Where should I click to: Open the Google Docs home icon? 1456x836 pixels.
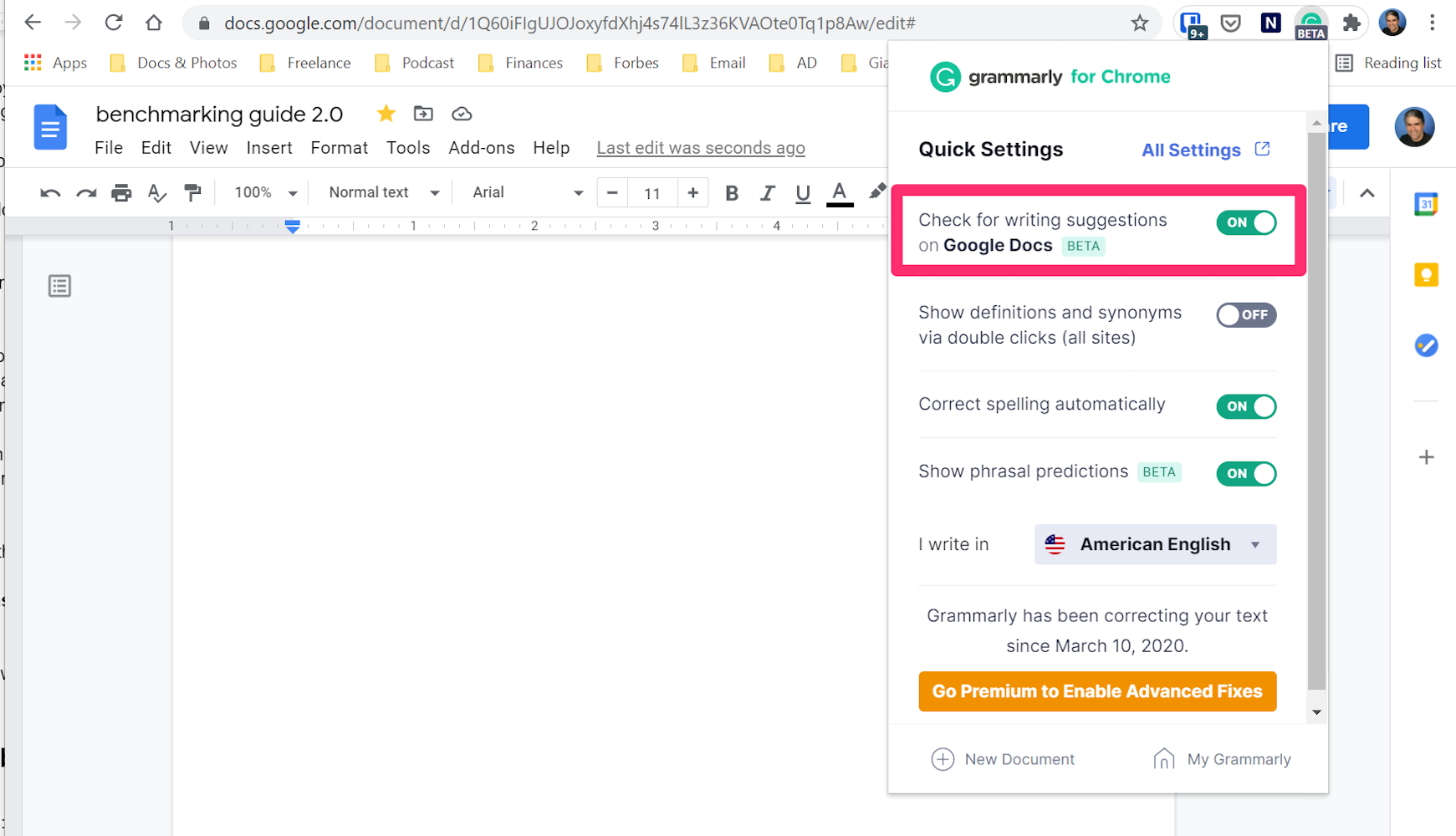[x=50, y=127]
